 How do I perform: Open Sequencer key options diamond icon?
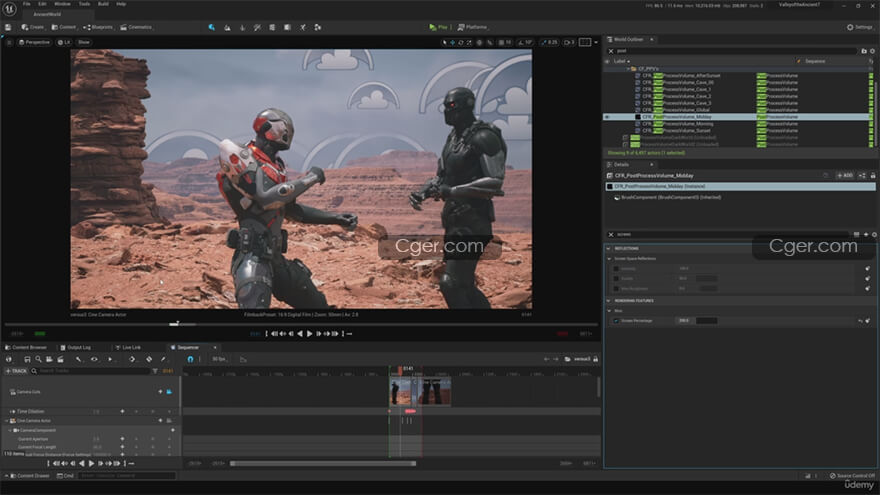(x=132, y=359)
